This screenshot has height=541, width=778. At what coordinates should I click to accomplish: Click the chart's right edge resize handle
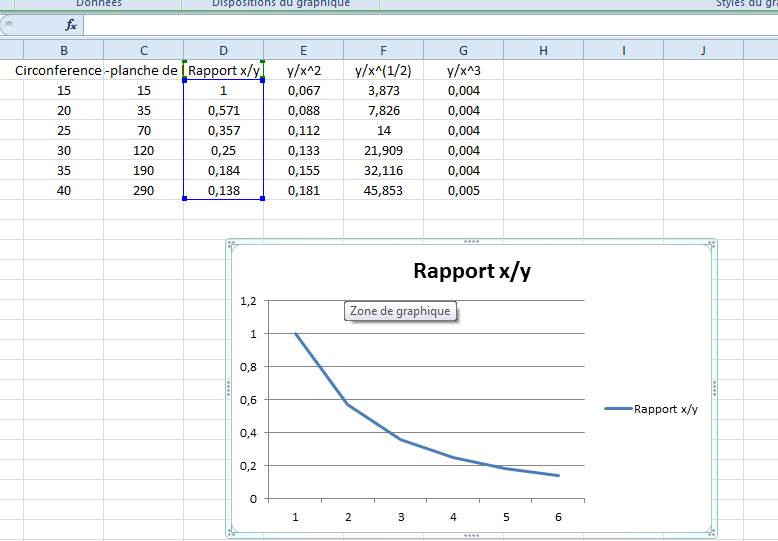pos(714,389)
